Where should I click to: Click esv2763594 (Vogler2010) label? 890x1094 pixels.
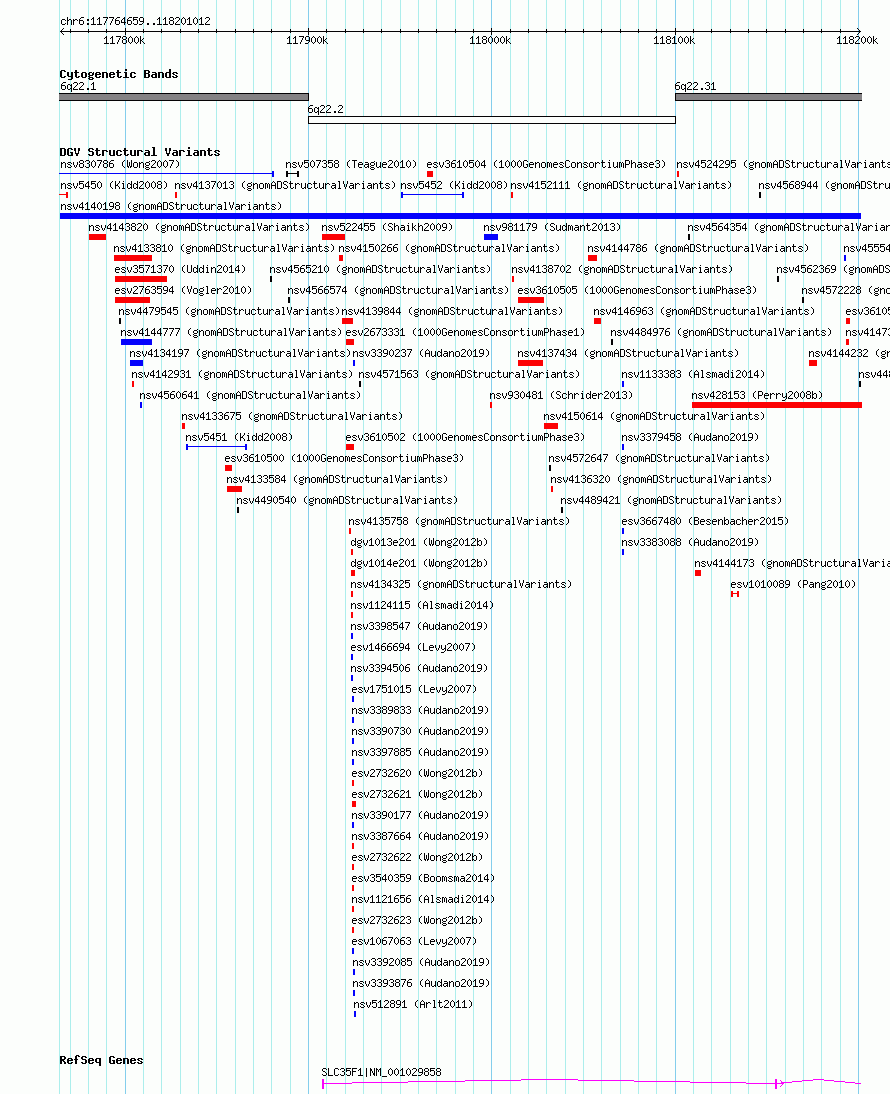183,290
